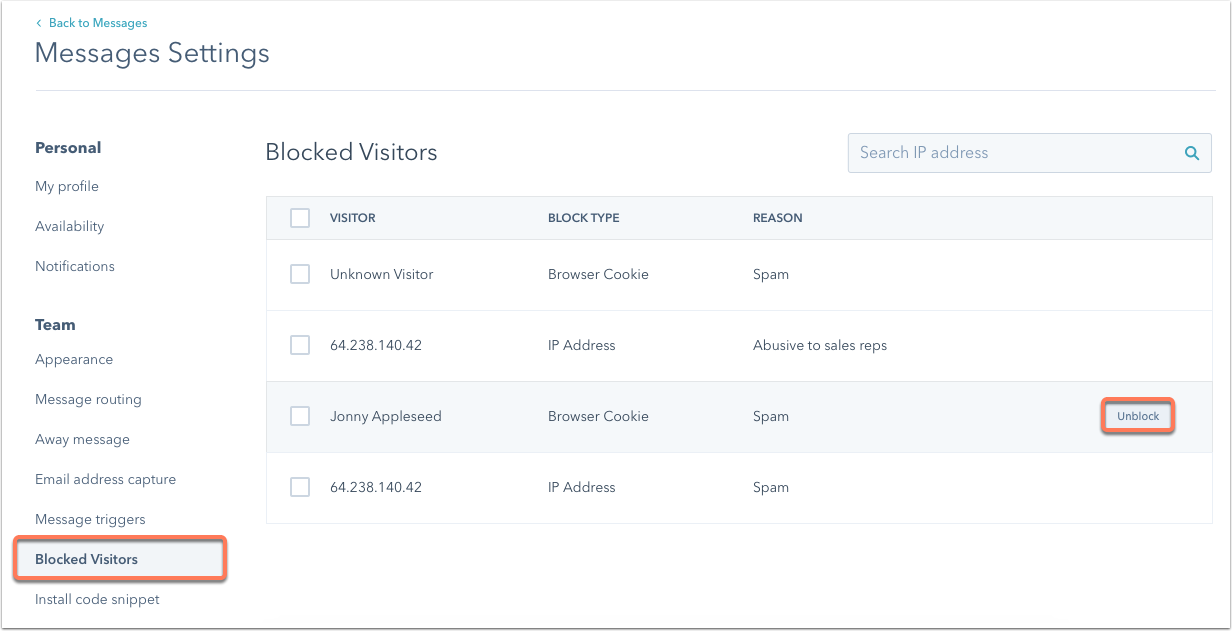This screenshot has width=1232, height=631.
Task: Open Away message settings
Action: 82,439
